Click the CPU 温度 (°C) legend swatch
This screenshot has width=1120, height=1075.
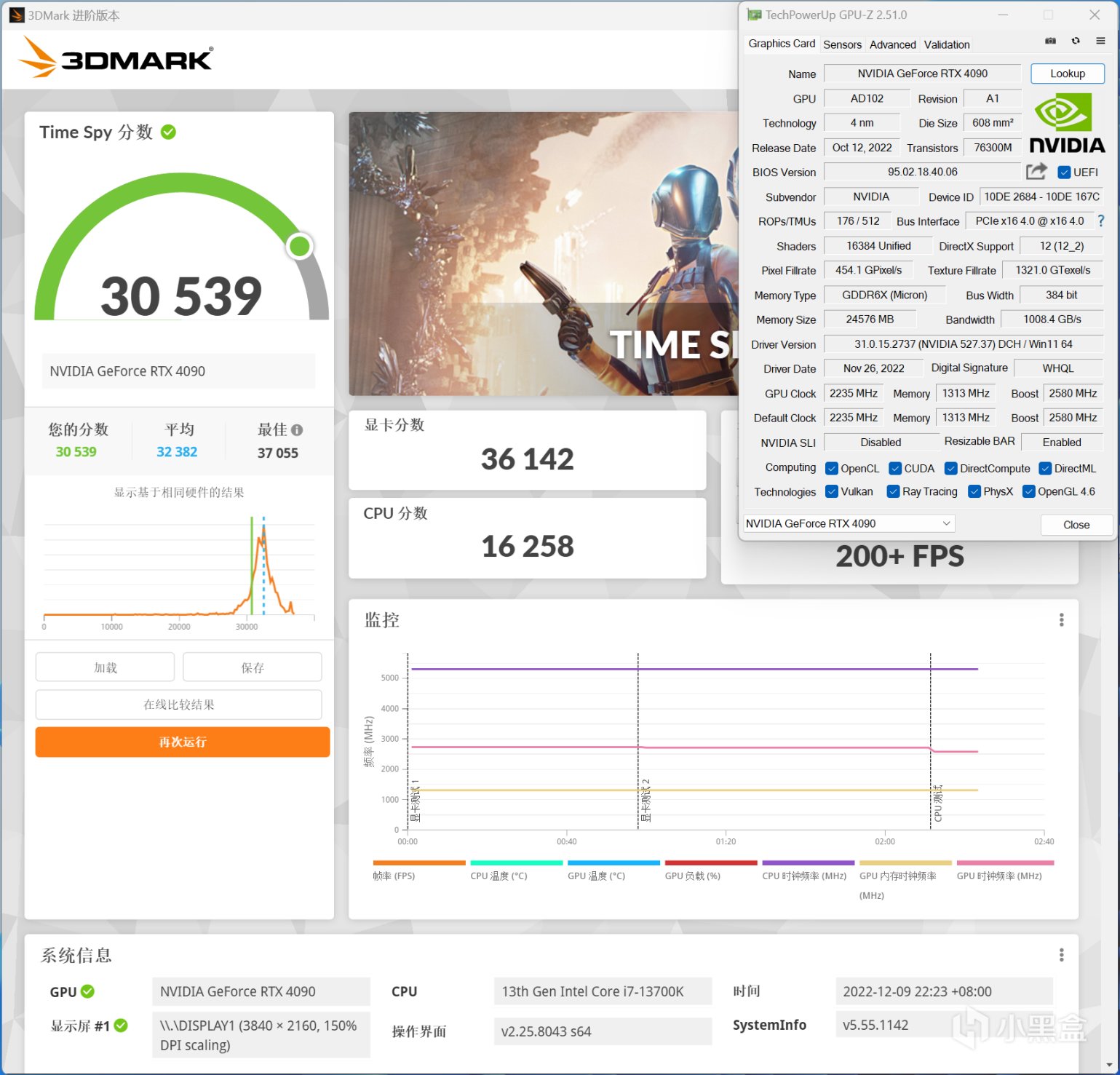(517, 863)
